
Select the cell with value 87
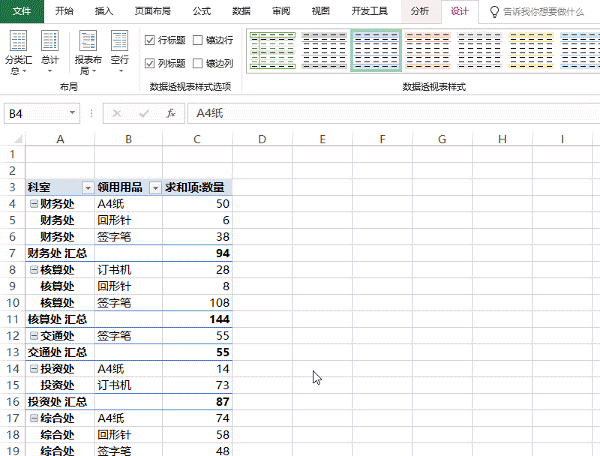(x=197, y=402)
